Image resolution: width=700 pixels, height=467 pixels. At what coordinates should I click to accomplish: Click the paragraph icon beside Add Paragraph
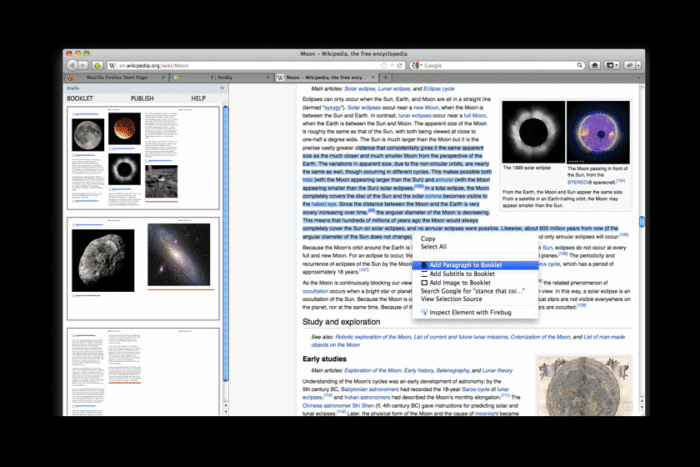(x=425, y=265)
